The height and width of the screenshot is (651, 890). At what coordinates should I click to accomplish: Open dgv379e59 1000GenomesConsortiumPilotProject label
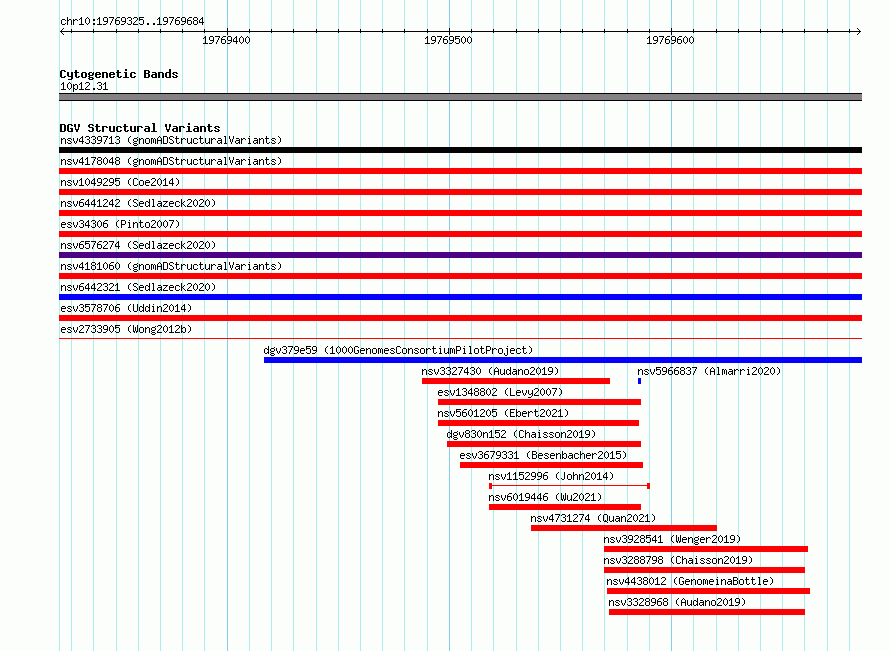[x=398, y=350]
